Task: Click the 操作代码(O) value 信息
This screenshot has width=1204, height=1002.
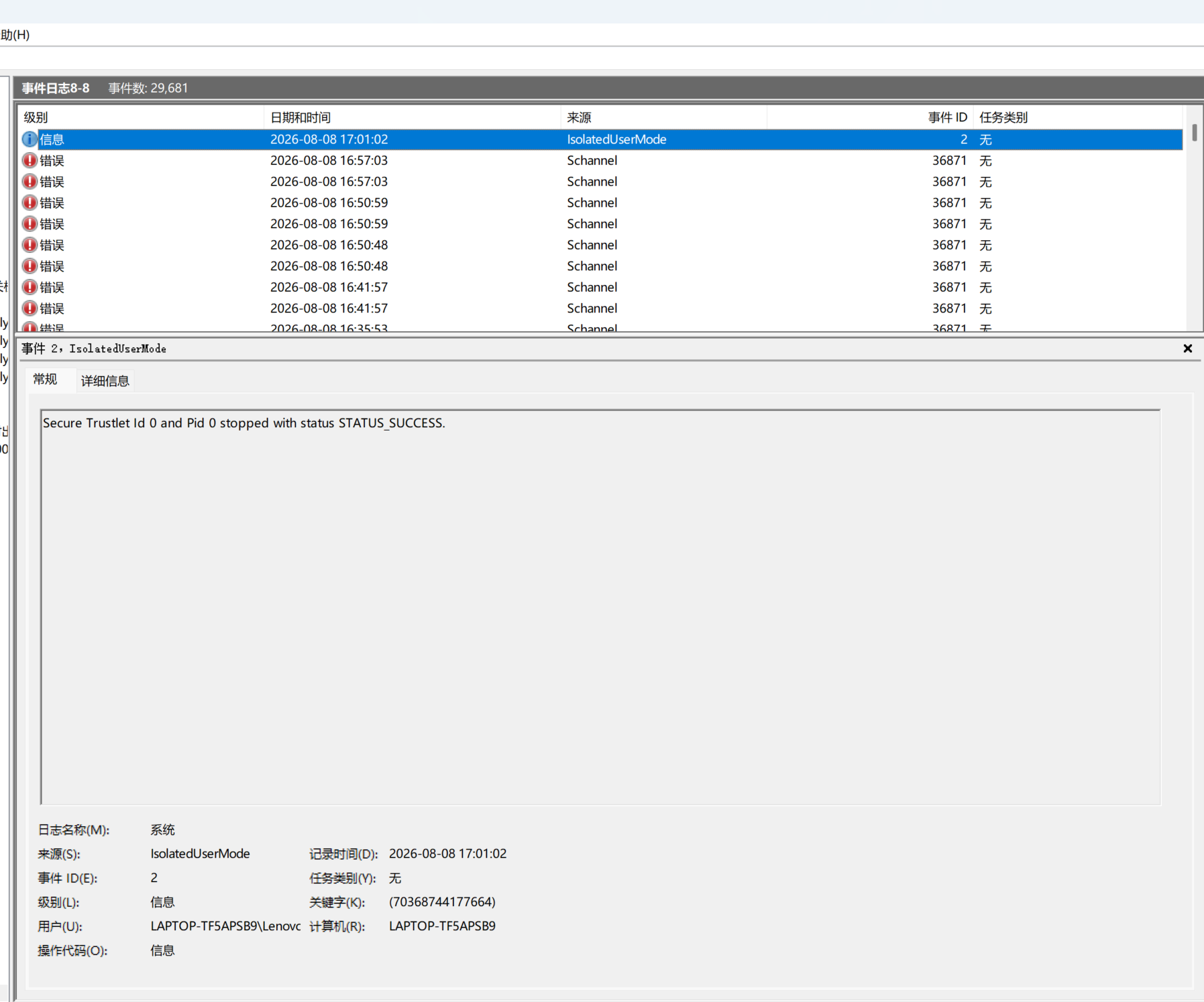Action: click(162, 950)
